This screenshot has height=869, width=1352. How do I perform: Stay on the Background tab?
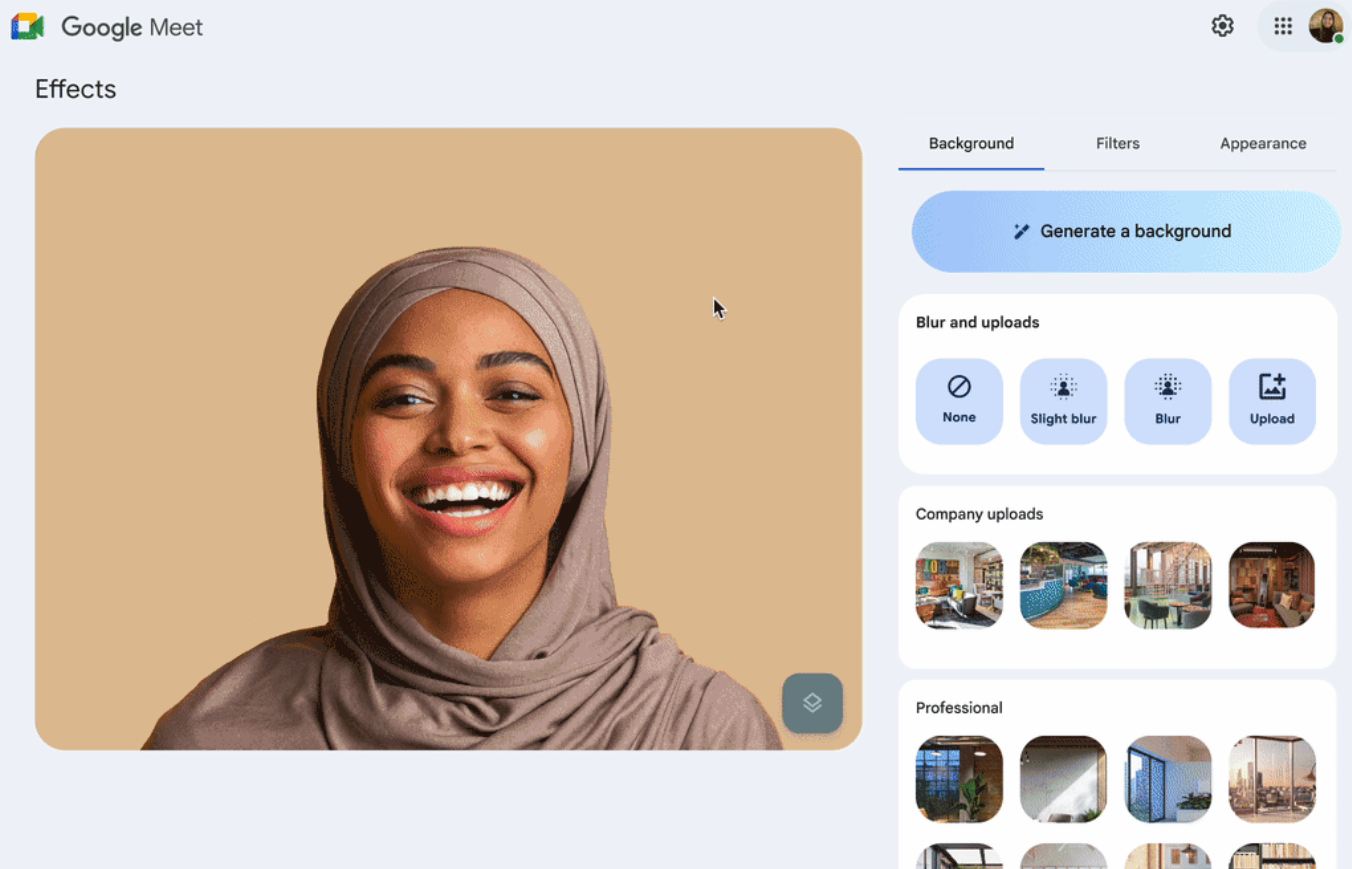(x=971, y=143)
